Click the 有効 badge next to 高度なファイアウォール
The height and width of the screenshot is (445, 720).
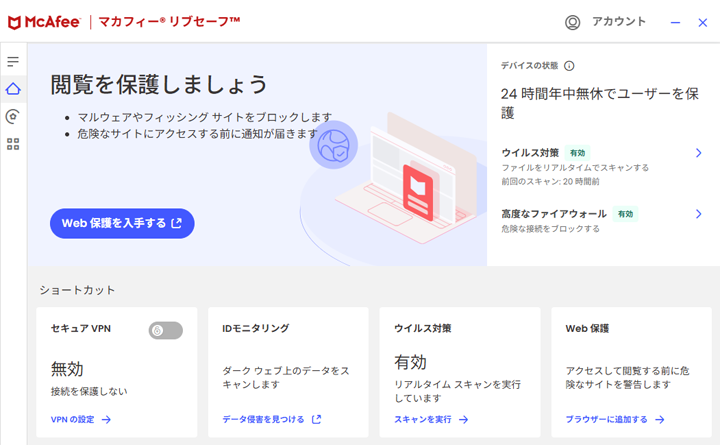tap(625, 214)
